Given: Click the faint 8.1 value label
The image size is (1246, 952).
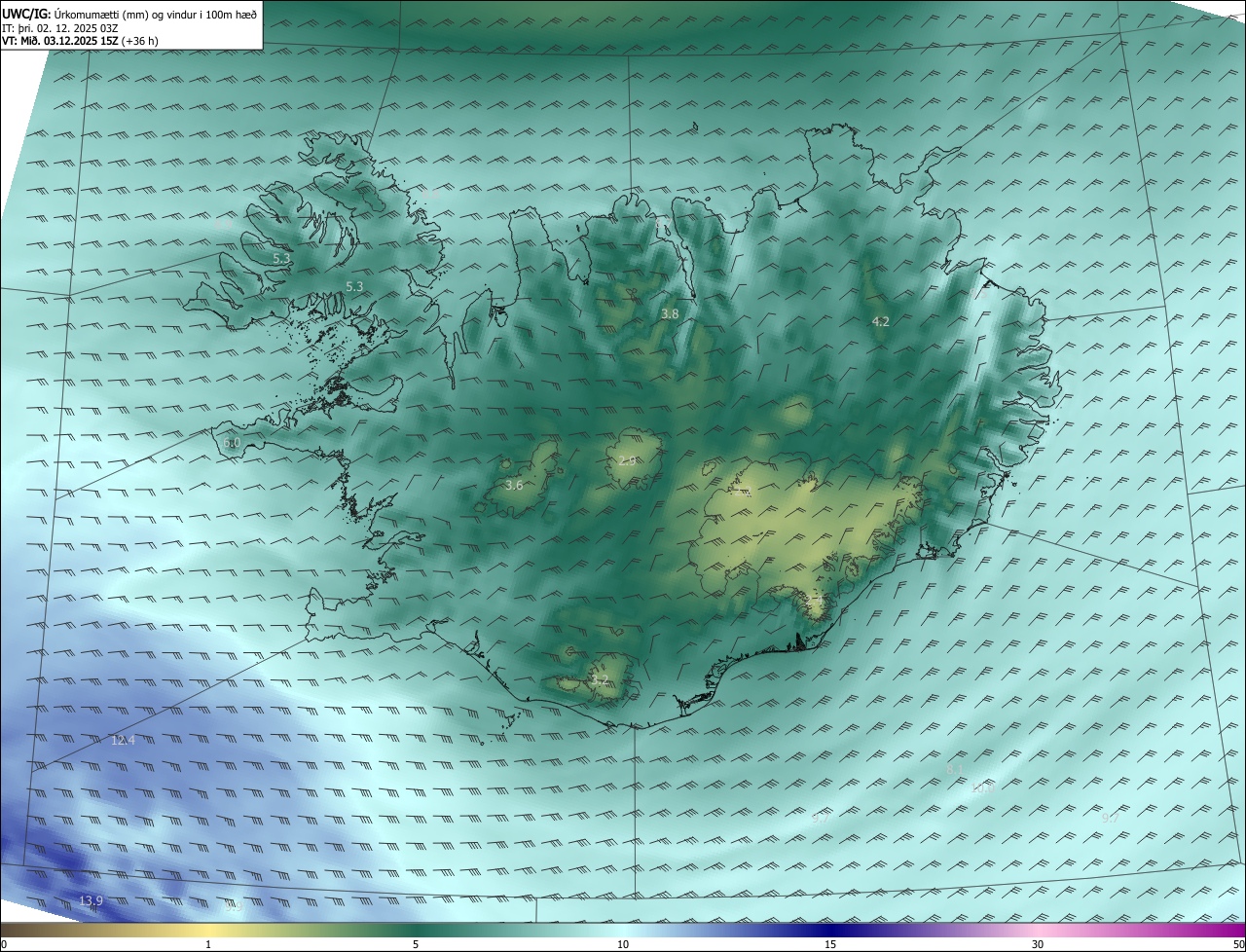Looking at the screenshot, I should 955,770.
